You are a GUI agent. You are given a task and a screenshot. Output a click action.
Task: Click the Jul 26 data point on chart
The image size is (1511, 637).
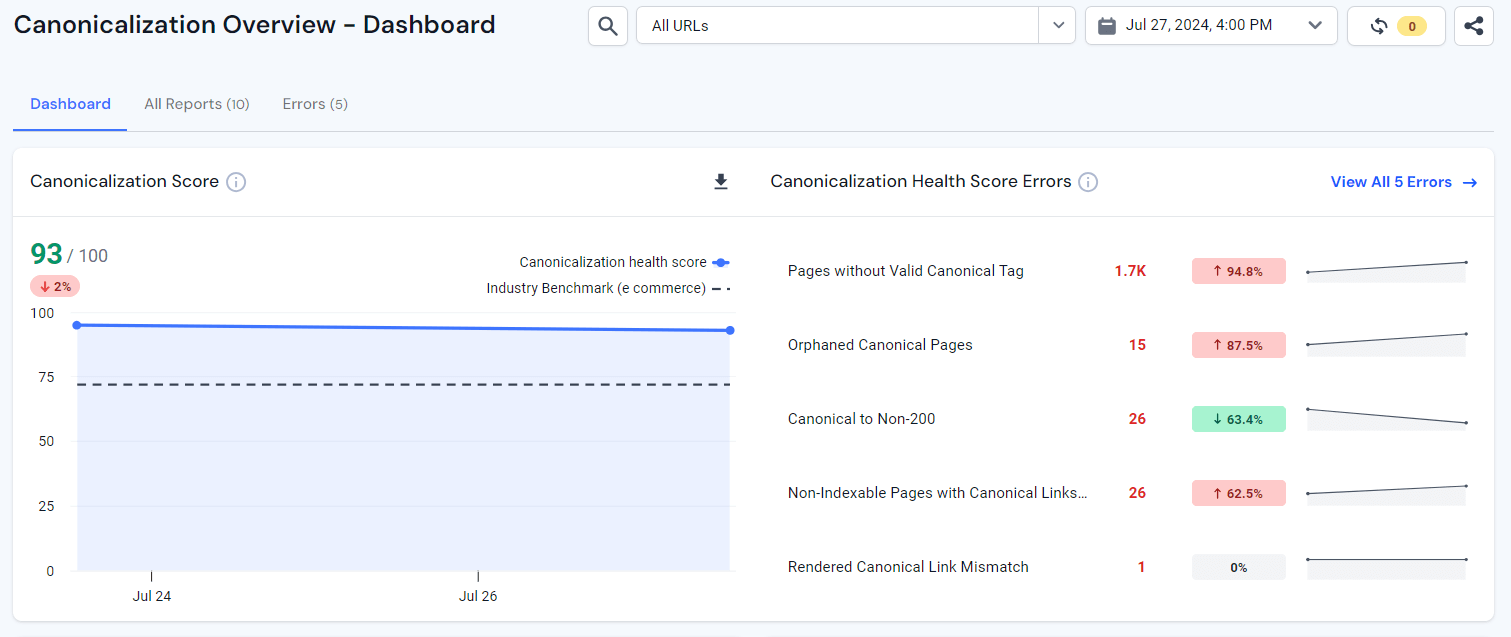click(x=478, y=328)
